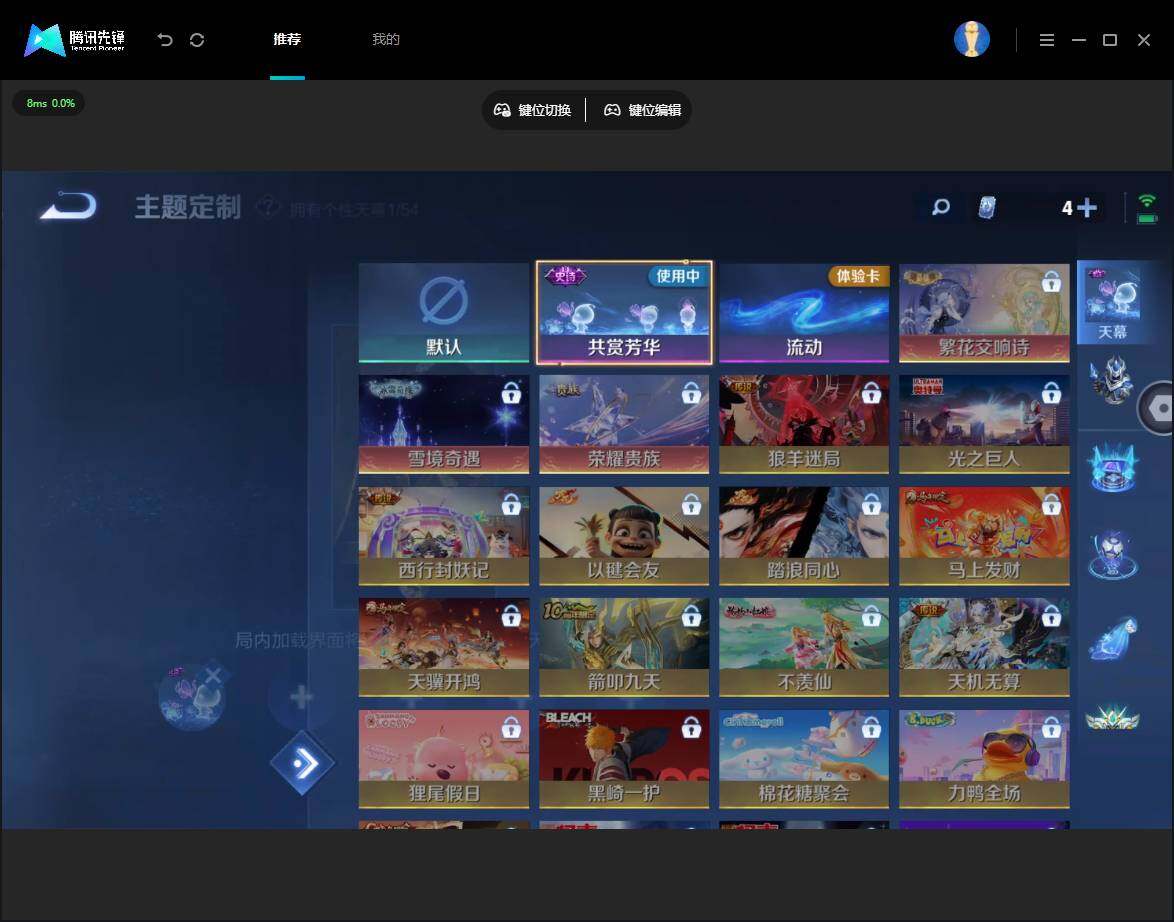Click the search magnifier icon
1174x922 pixels.
point(940,207)
